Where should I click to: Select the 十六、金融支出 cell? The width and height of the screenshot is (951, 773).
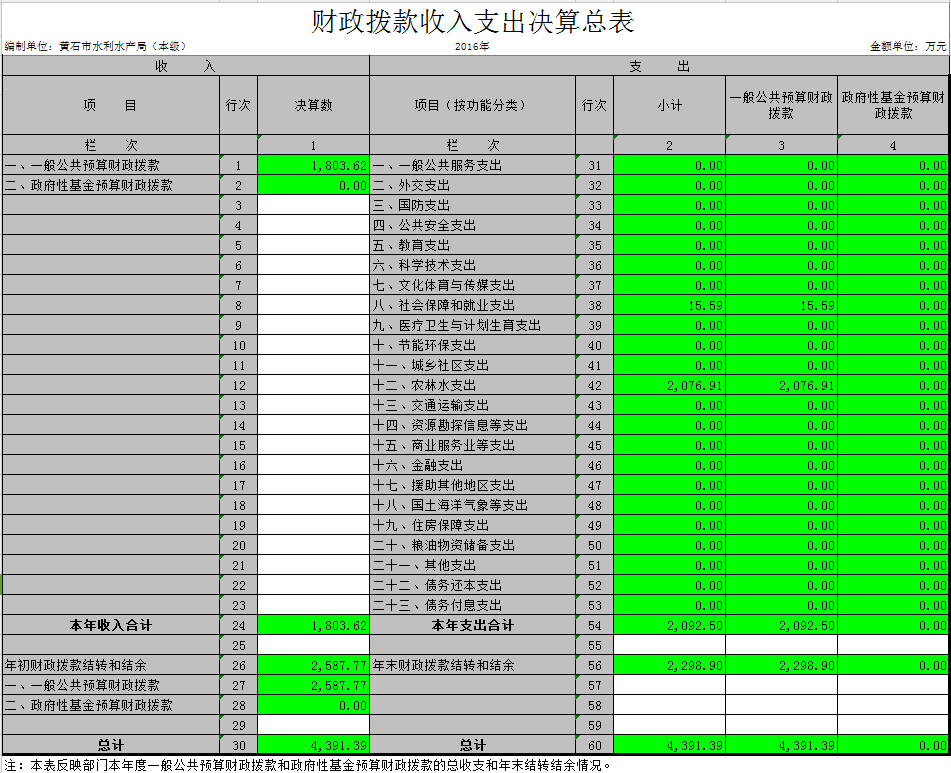coord(472,466)
